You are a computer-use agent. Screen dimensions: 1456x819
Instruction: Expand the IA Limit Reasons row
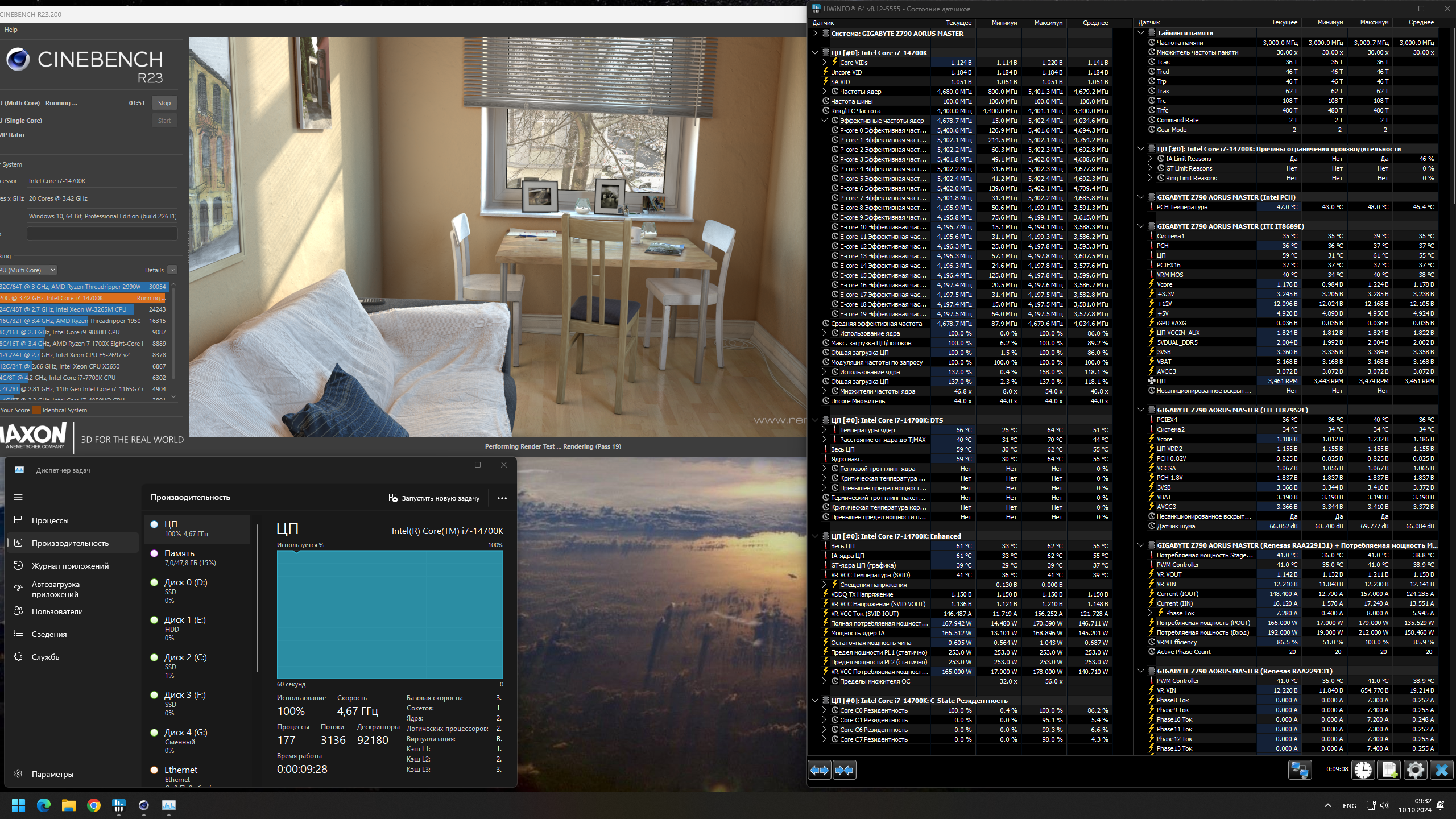pyautogui.click(x=1150, y=159)
